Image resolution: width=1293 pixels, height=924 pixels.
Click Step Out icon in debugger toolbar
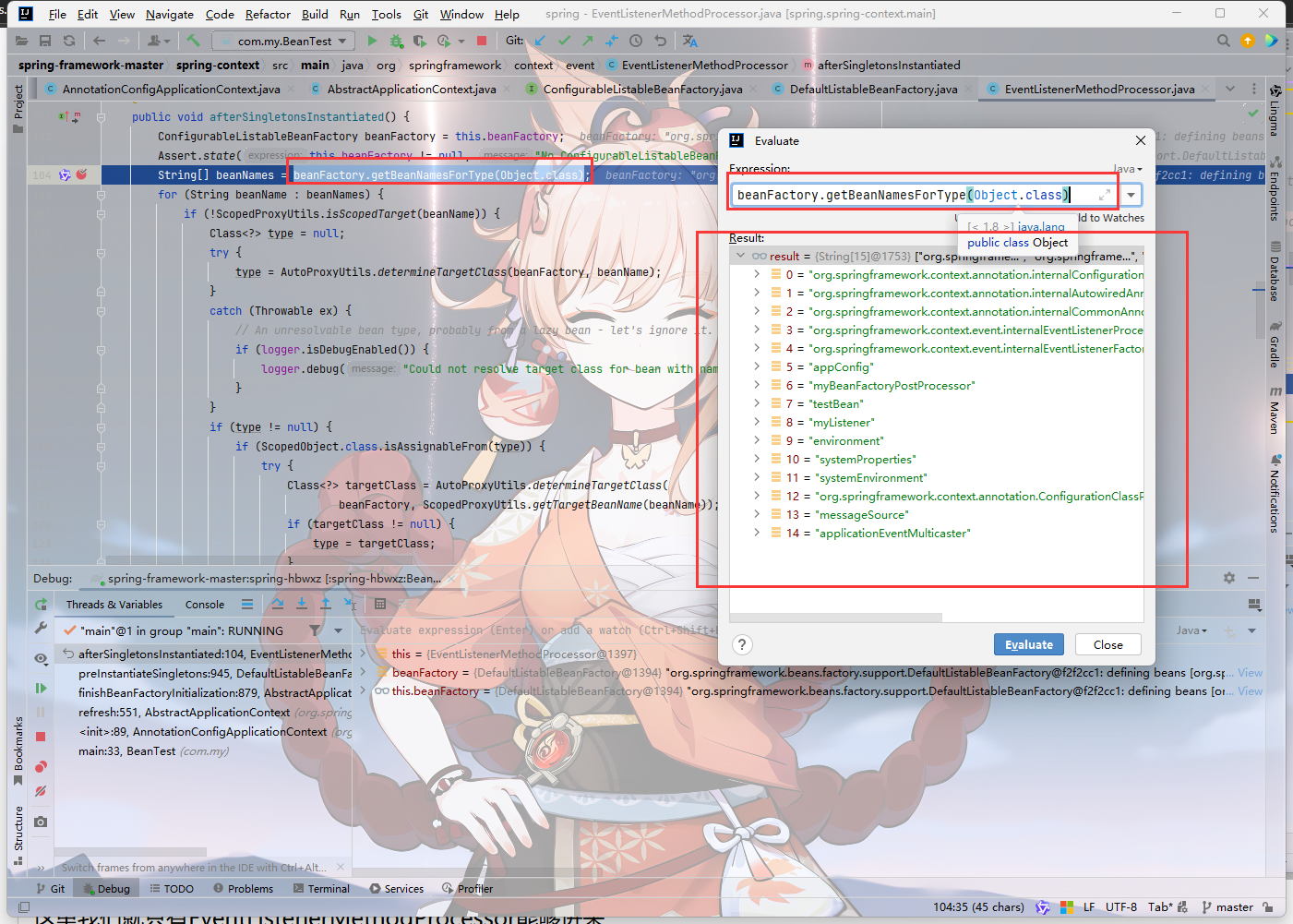326,604
